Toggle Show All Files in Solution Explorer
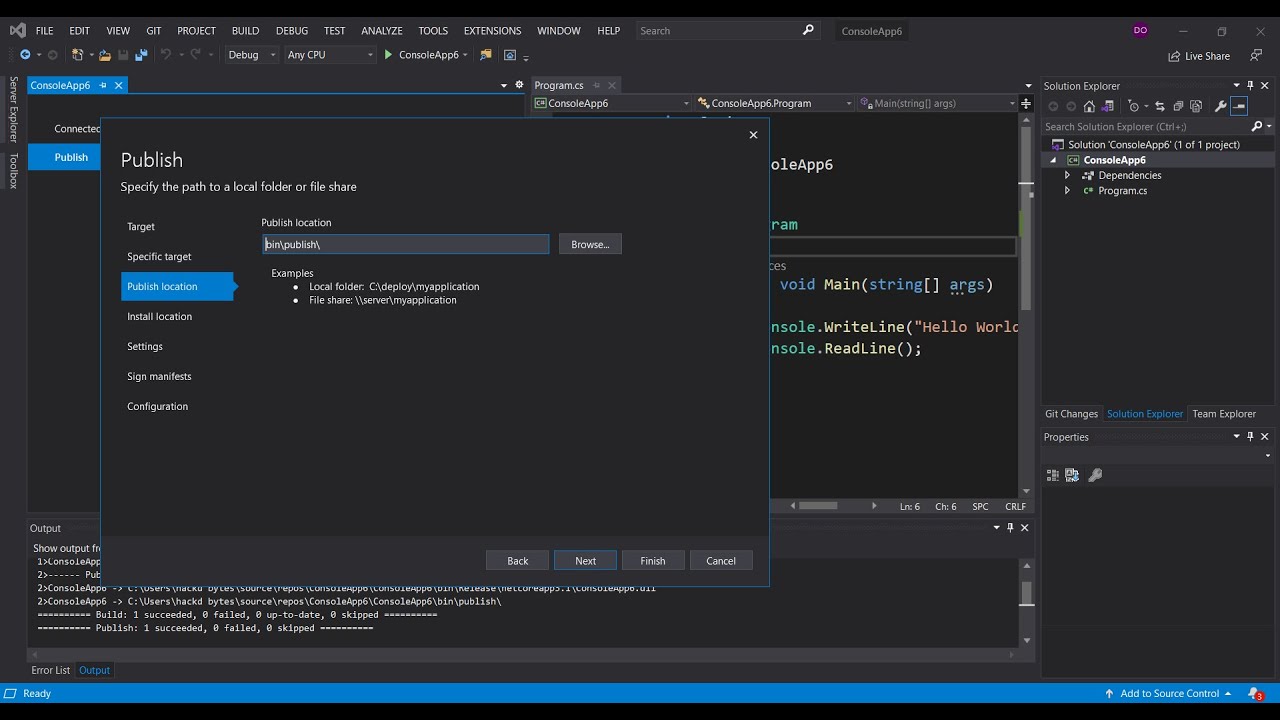Screen dimensions: 1280x720 click(1196, 106)
